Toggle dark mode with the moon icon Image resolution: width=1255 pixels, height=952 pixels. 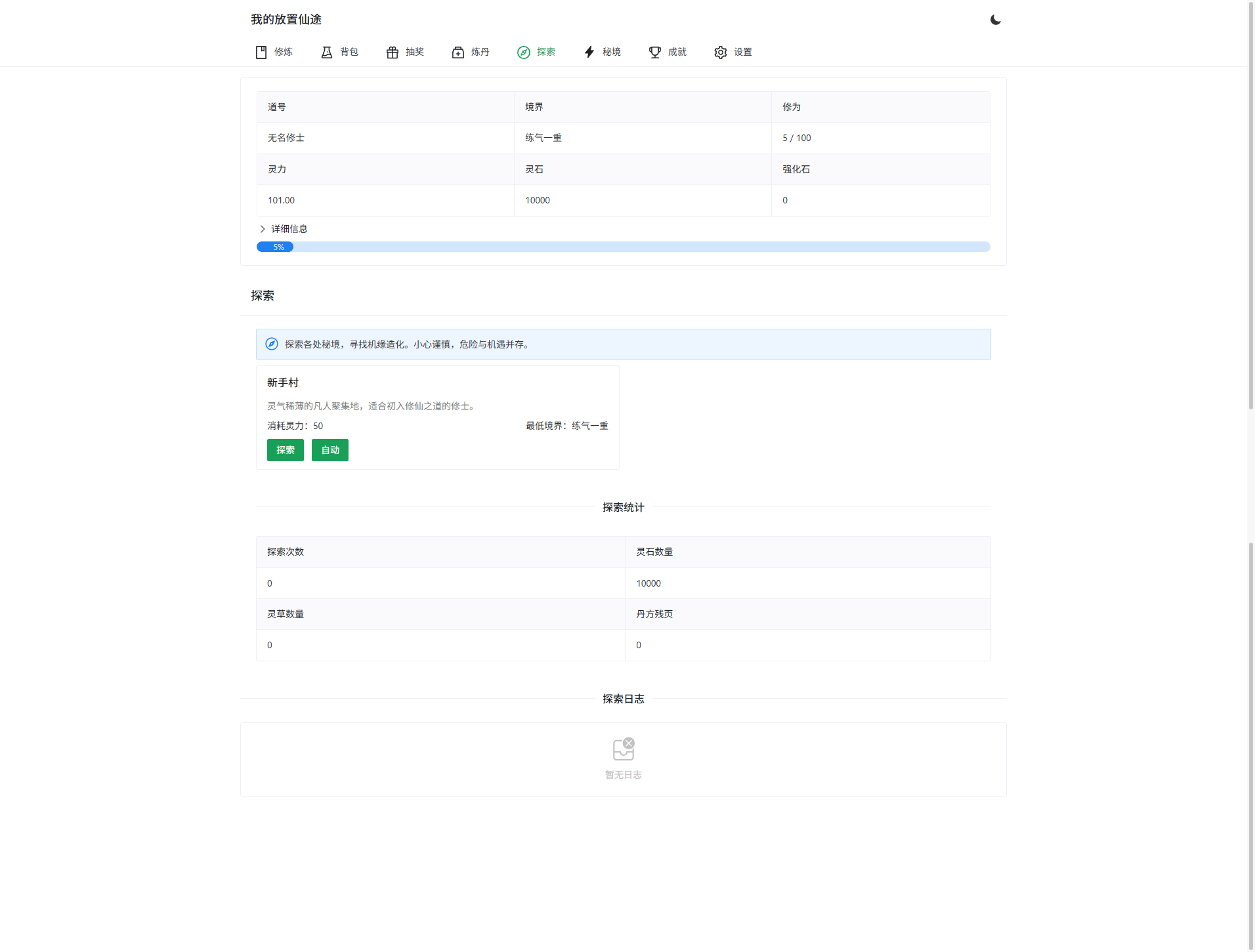(995, 20)
